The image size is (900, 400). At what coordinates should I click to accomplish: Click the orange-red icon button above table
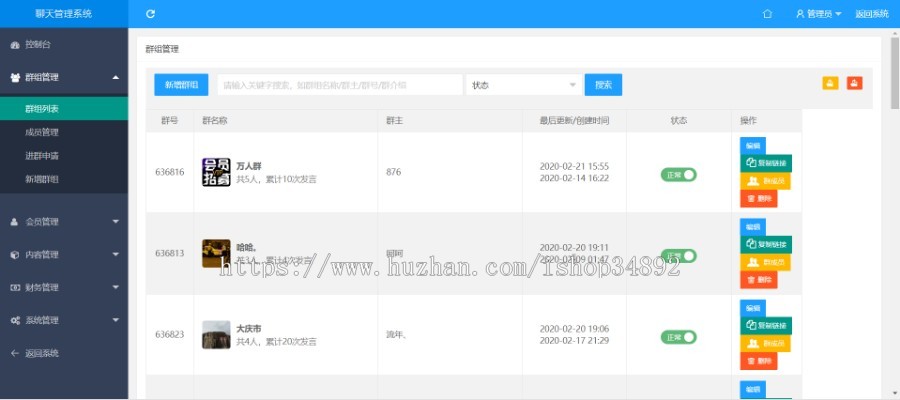[855, 83]
